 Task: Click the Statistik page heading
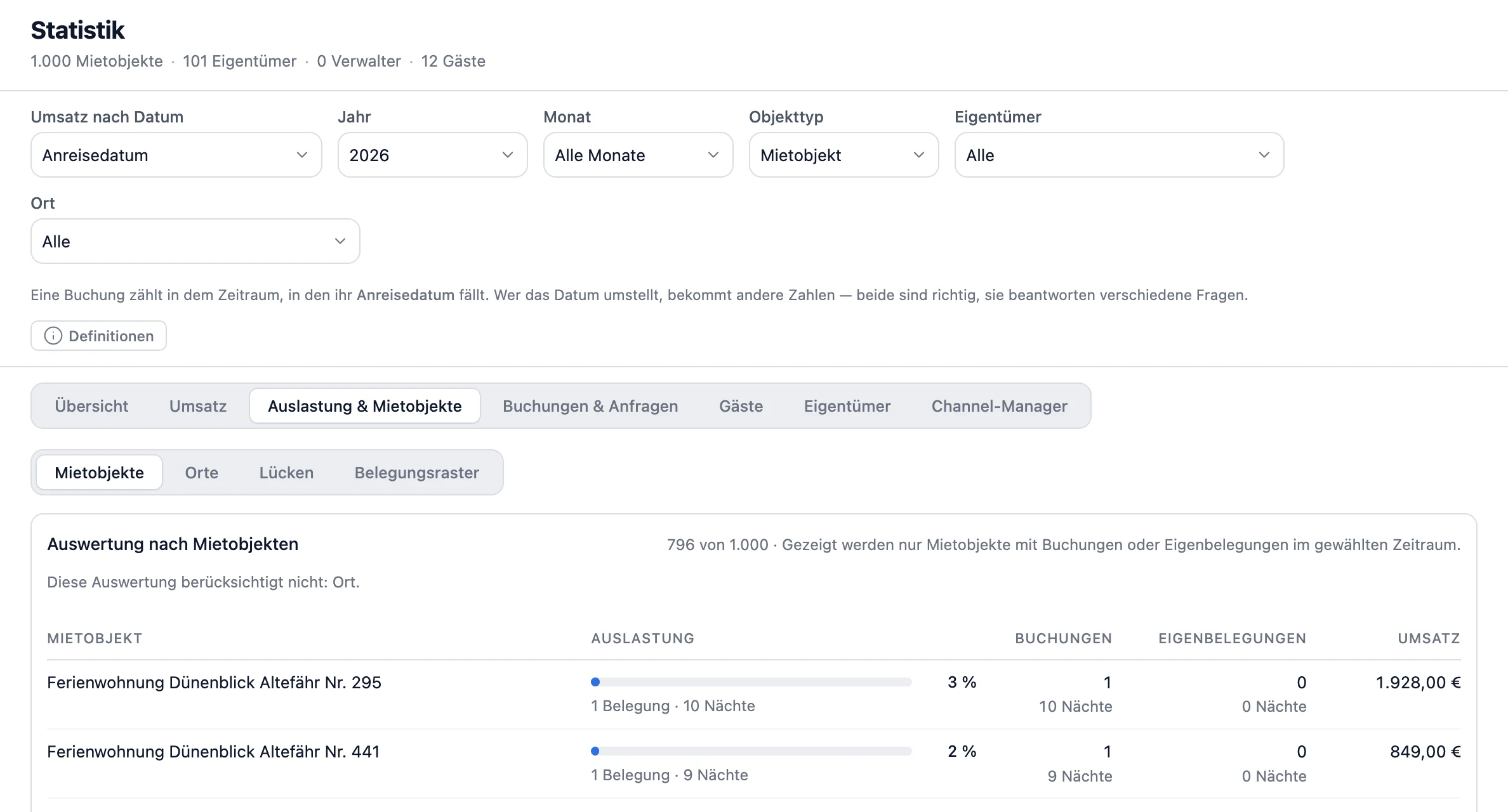[x=77, y=30]
